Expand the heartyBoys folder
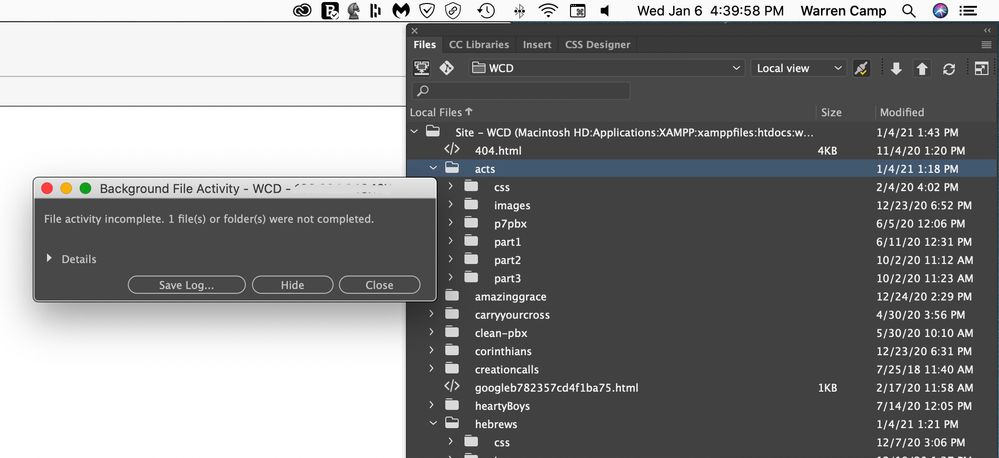This screenshot has height=458, width=999. pos(431,405)
